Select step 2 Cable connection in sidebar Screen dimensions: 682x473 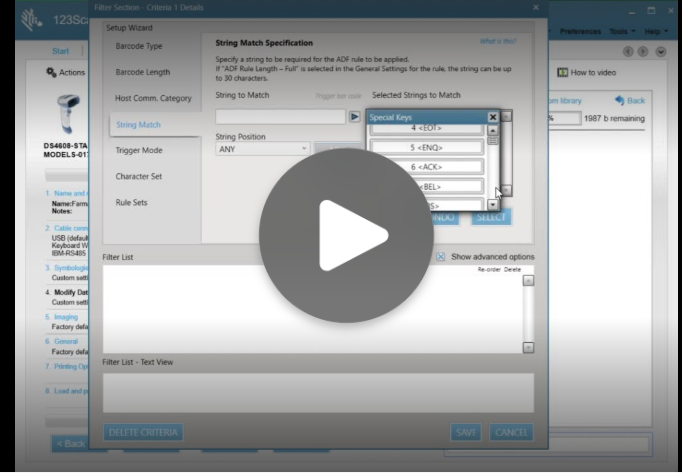pos(67,228)
